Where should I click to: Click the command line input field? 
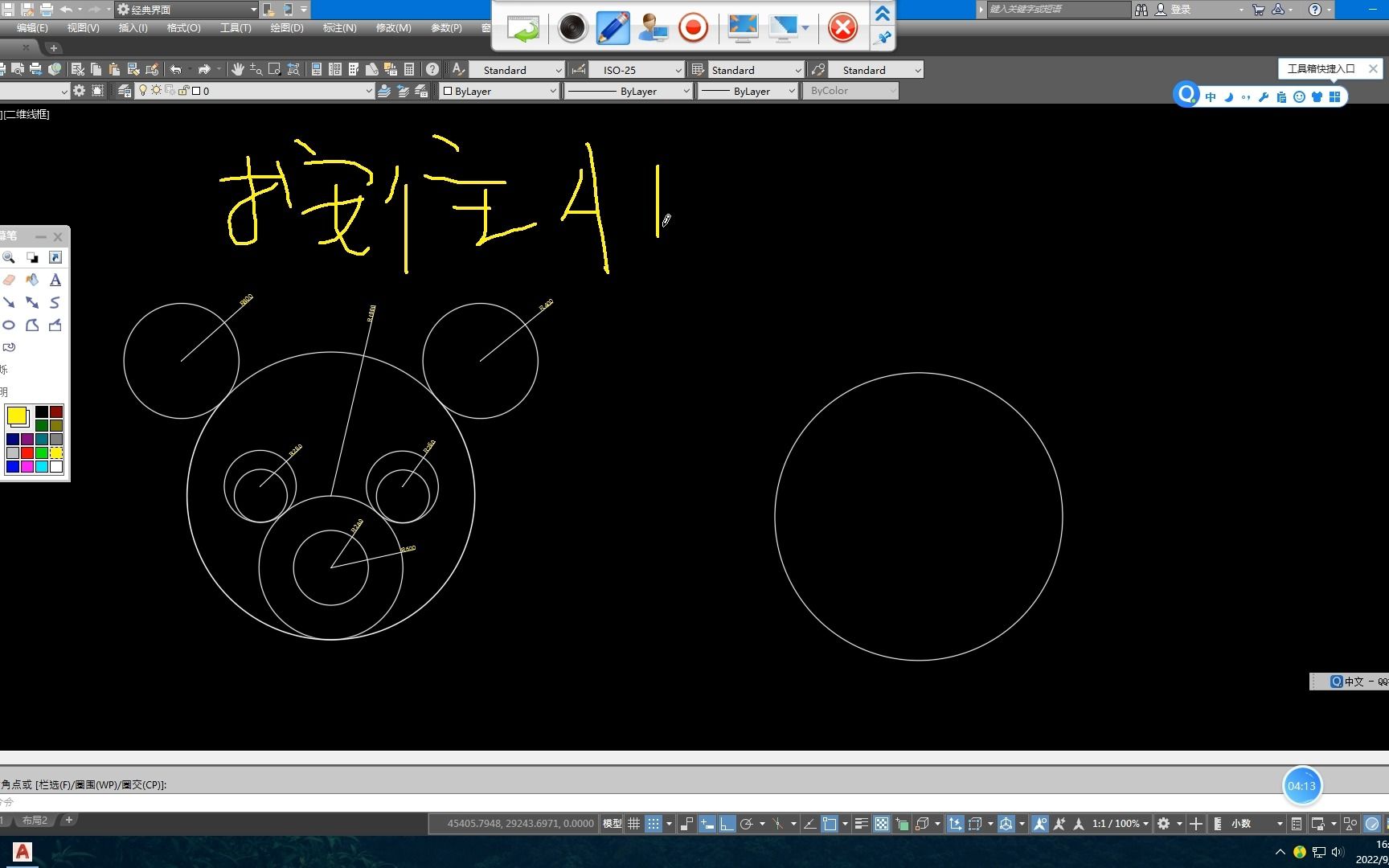pos(694,802)
